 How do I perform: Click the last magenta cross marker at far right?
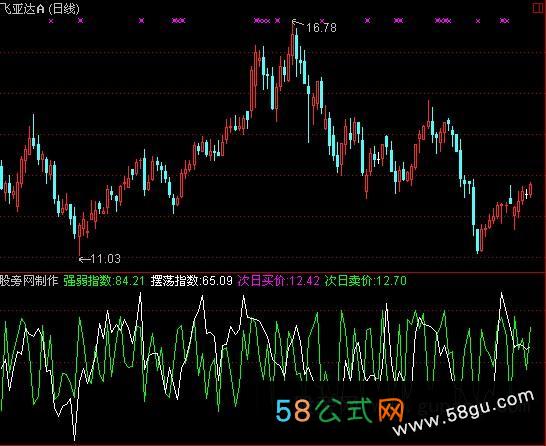coord(504,21)
